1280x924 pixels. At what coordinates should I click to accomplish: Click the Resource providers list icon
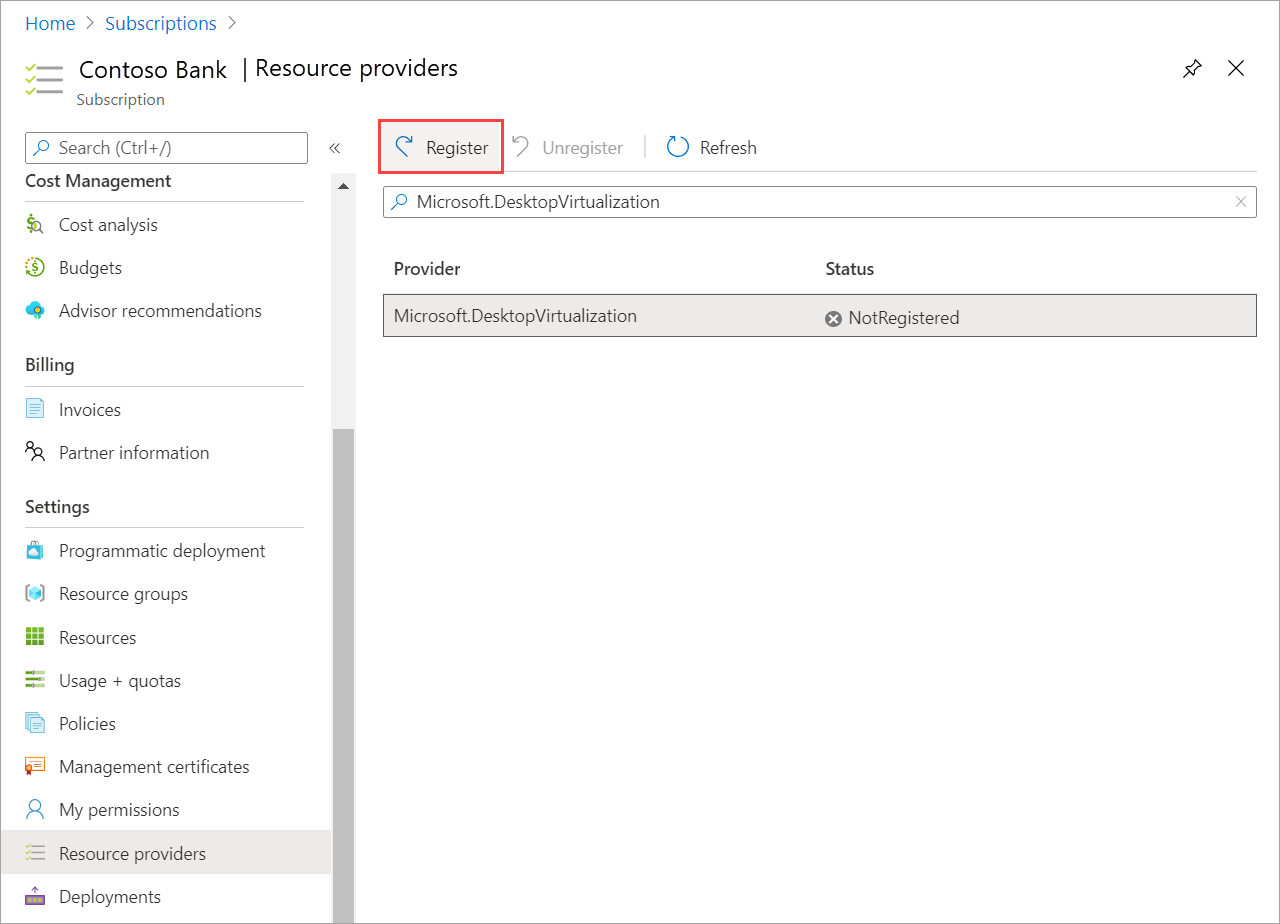pos(35,853)
